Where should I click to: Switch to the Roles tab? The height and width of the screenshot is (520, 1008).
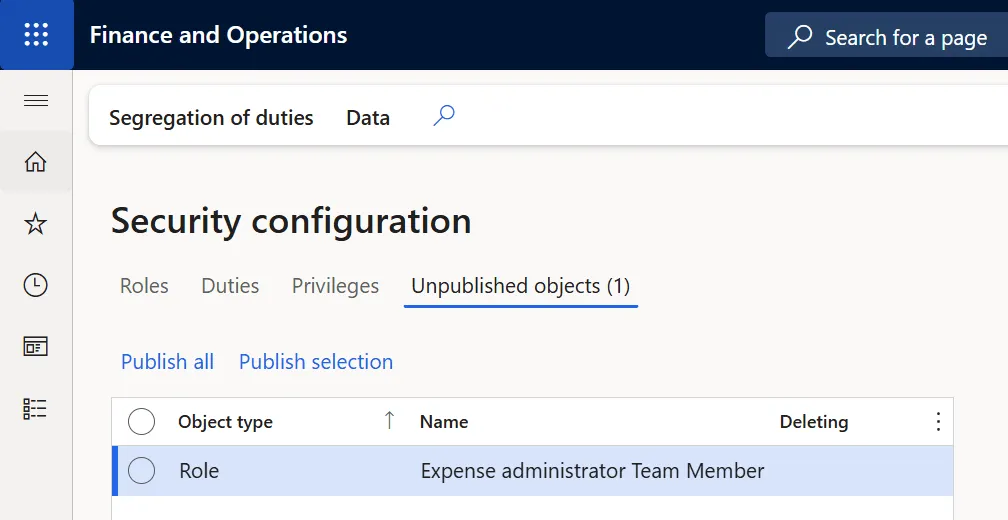tap(144, 285)
